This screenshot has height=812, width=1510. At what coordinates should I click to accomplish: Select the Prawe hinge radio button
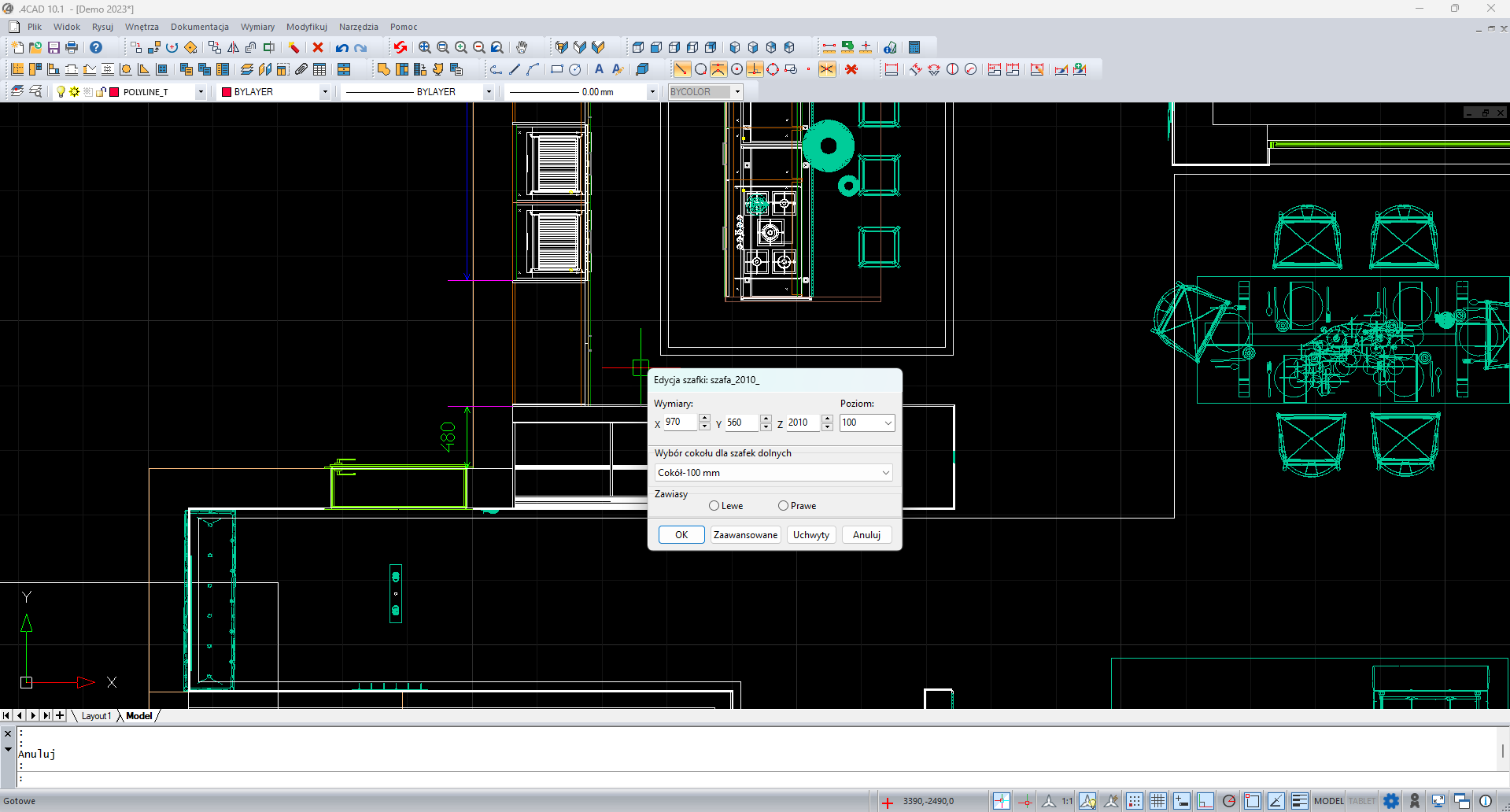(x=783, y=506)
